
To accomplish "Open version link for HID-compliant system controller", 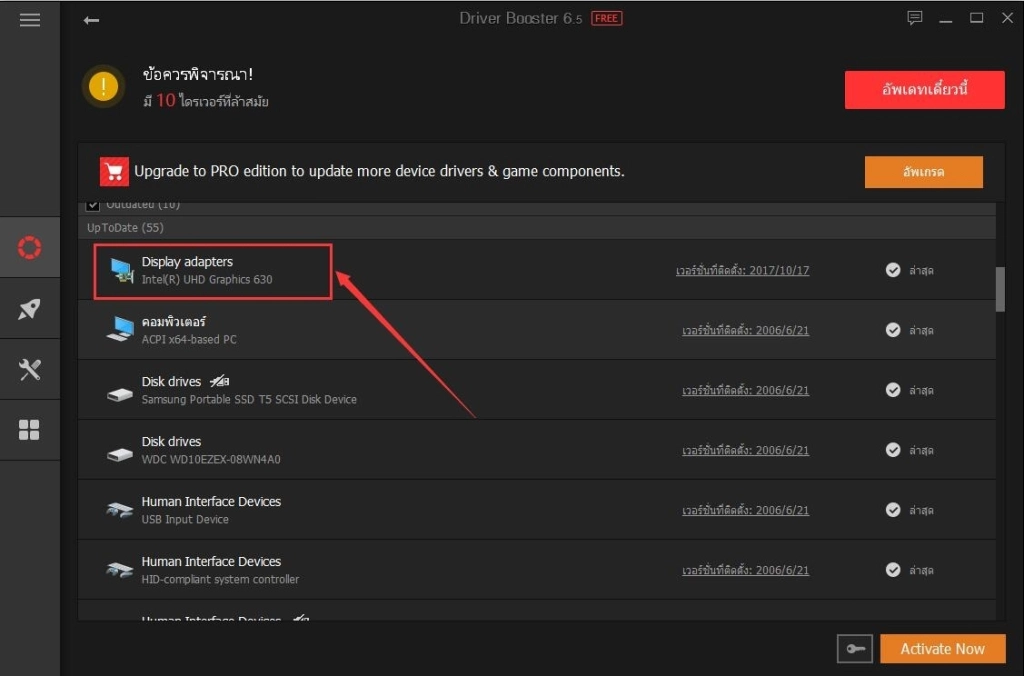I will [x=745, y=570].
